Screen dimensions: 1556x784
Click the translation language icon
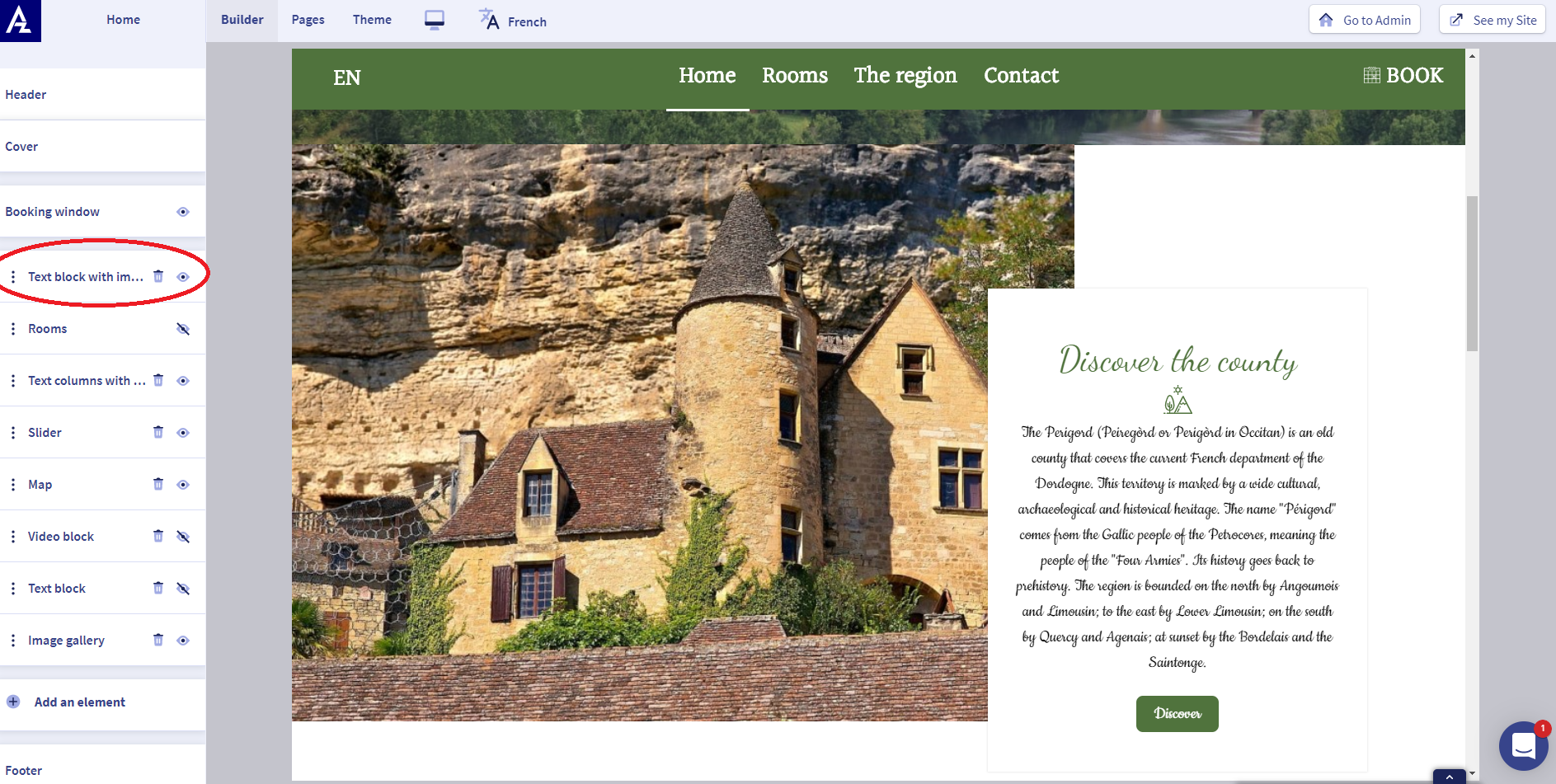[489, 20]
